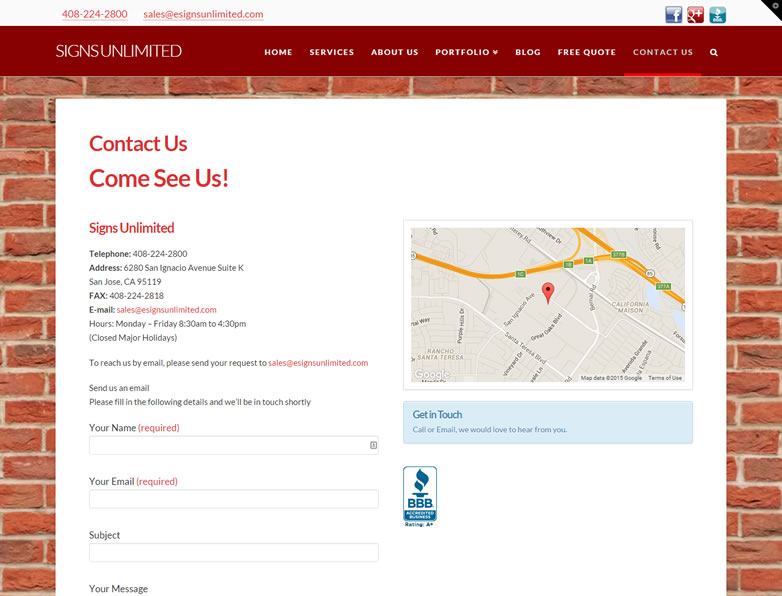This screenshot has height=596, width=782.
Task: Open the map Terms of Use link
Action: (665, 378)
